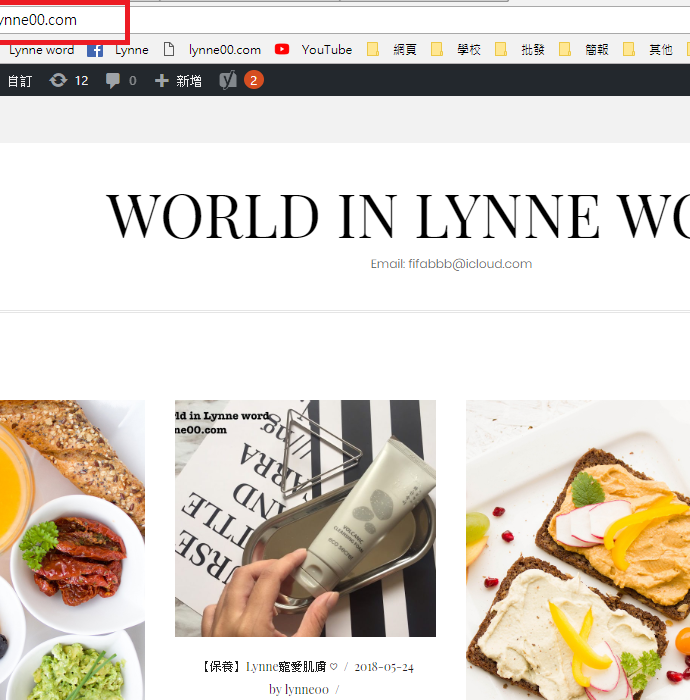Expand the 其他 bookmarks folder

[x=648, y=50]
